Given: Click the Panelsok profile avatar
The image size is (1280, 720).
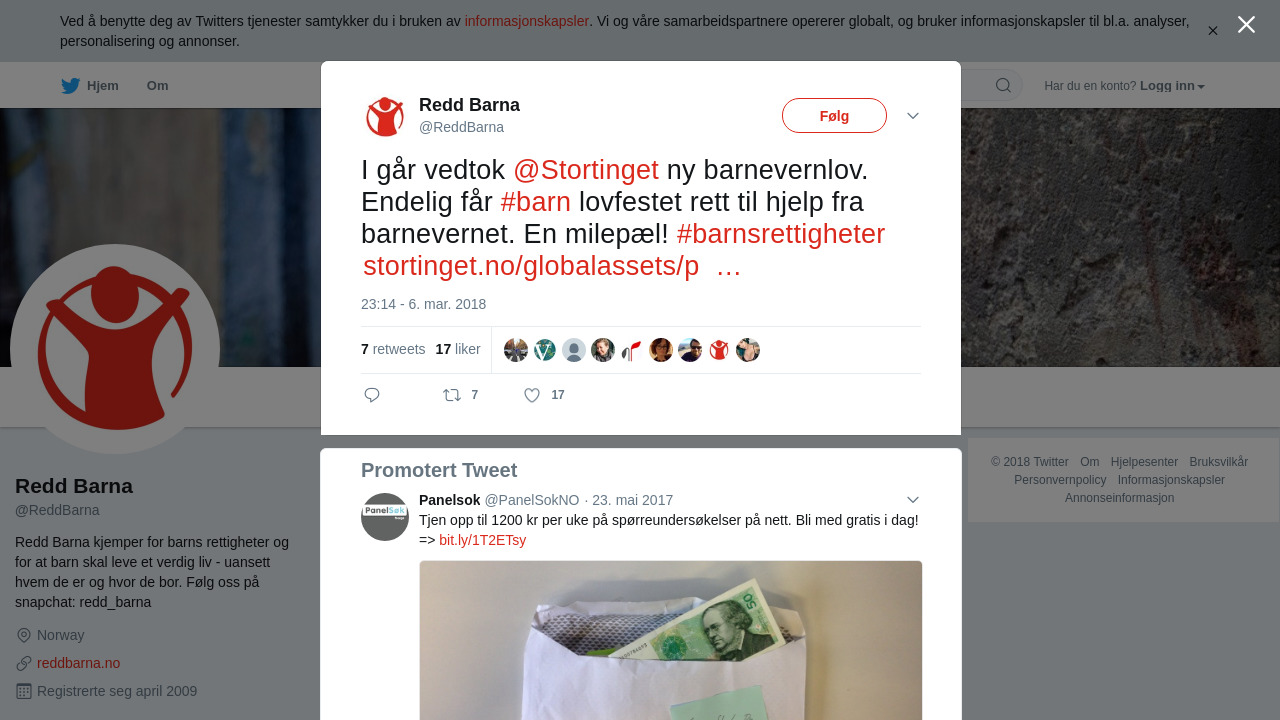Looking at the screenshot, I should [385, 517].
